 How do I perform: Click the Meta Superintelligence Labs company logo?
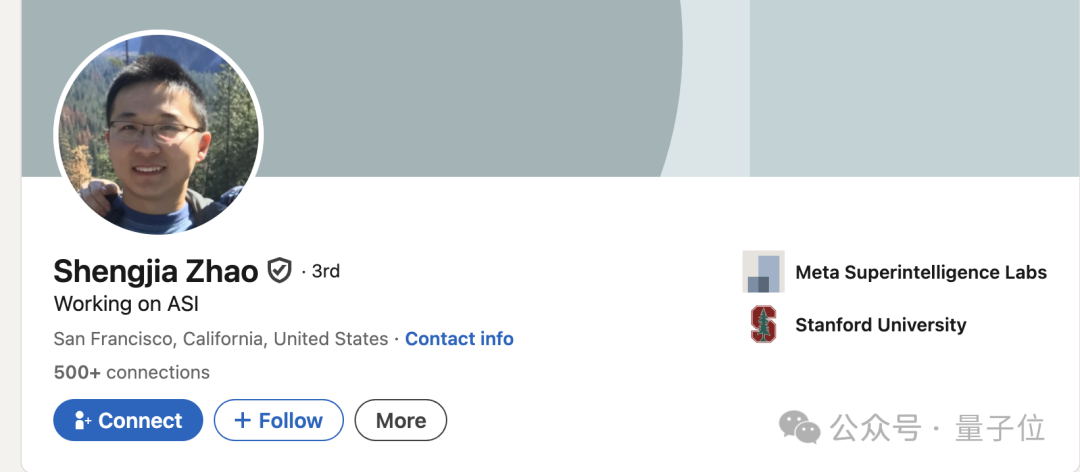coord(763,271)
